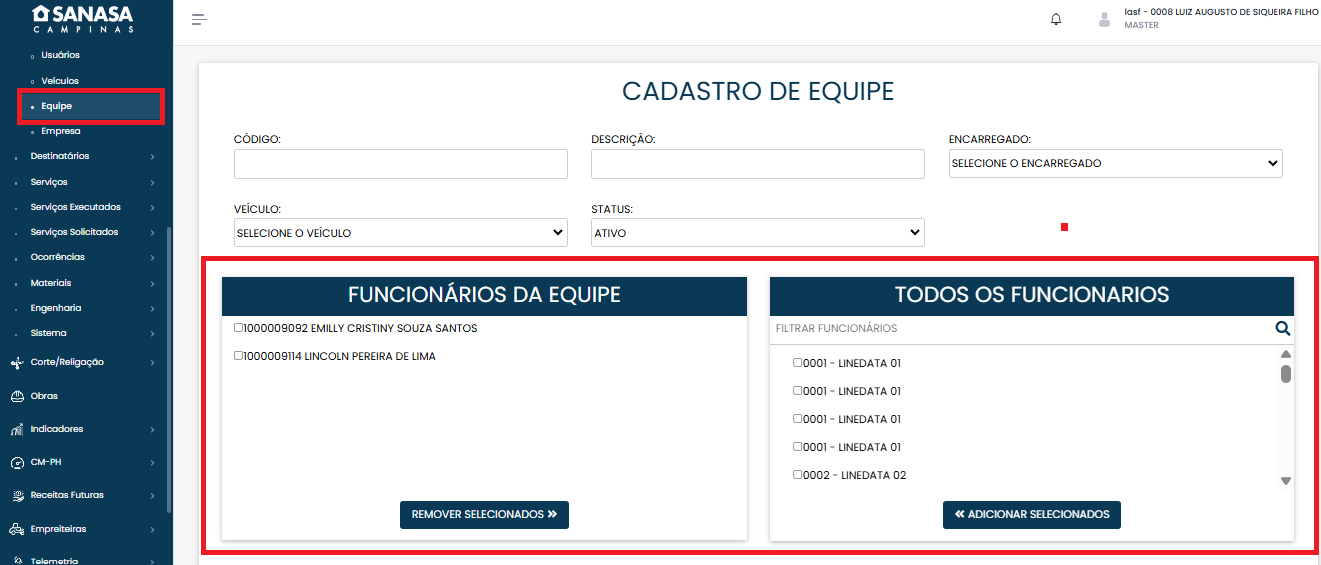Open the Encarregado dropdown

[1115, 163]
